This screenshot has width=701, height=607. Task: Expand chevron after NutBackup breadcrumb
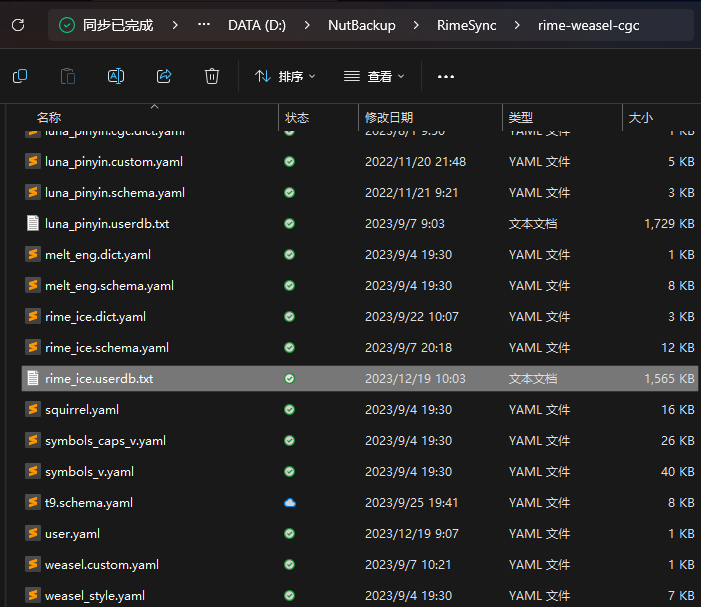coord(416,25)
